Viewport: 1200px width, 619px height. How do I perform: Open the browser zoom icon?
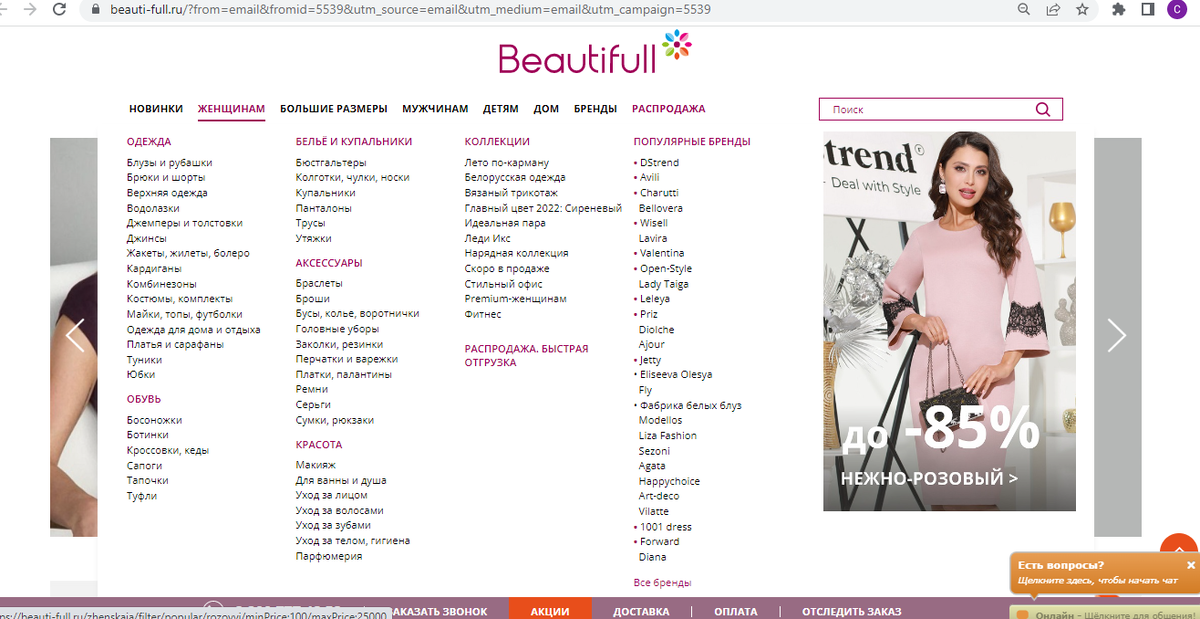pyautogui.click(x=1023, y=9)
